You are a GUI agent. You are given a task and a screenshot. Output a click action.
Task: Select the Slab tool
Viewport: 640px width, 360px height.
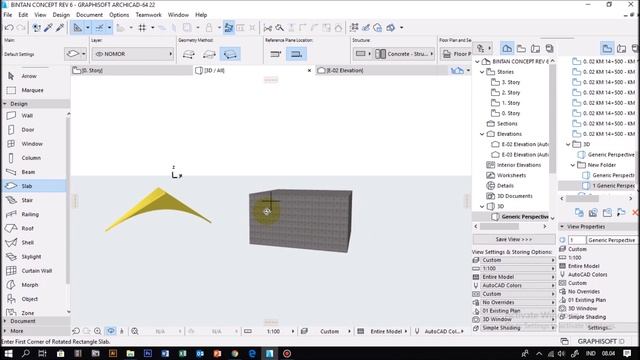click(x=27, y=186)
